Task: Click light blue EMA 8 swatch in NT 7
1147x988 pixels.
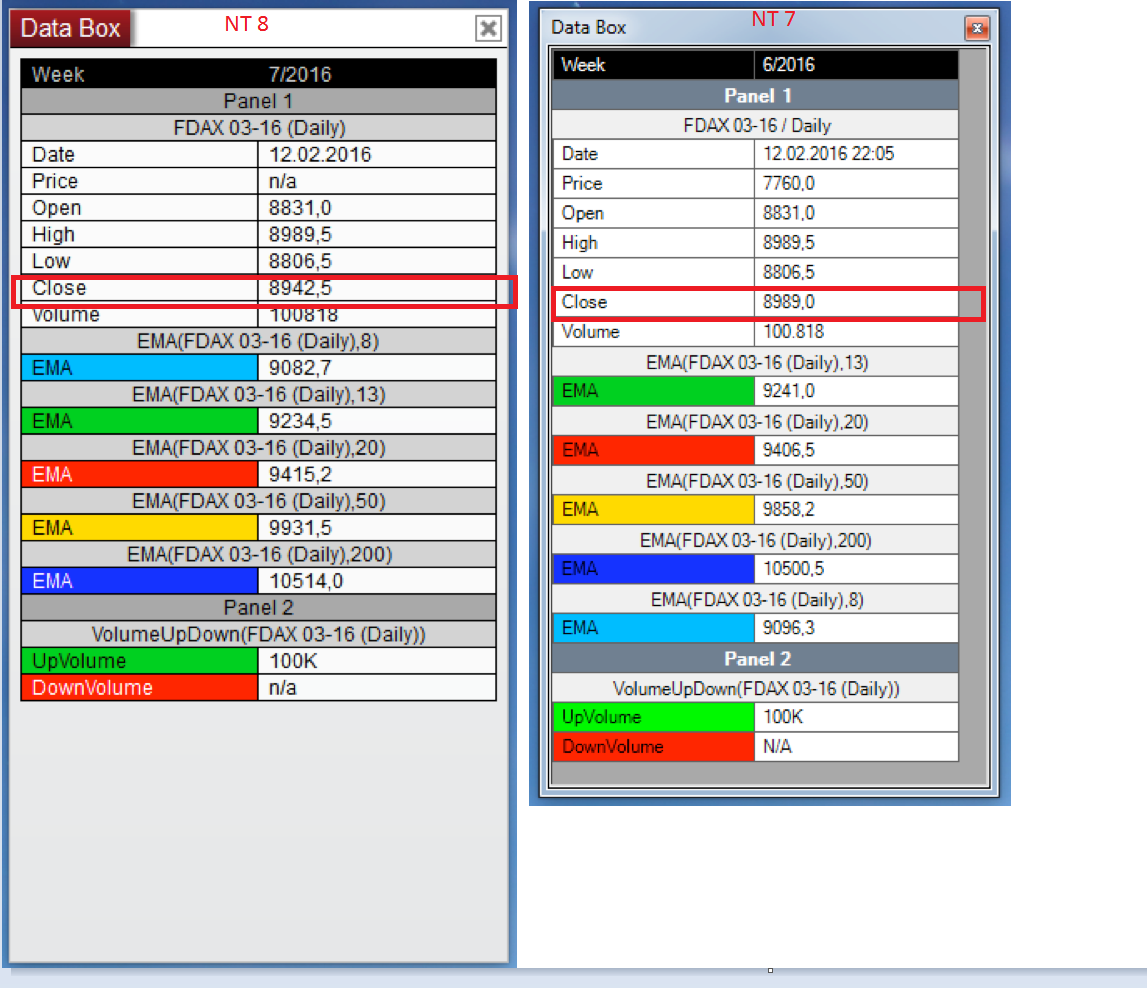Action: click(653, 627)
